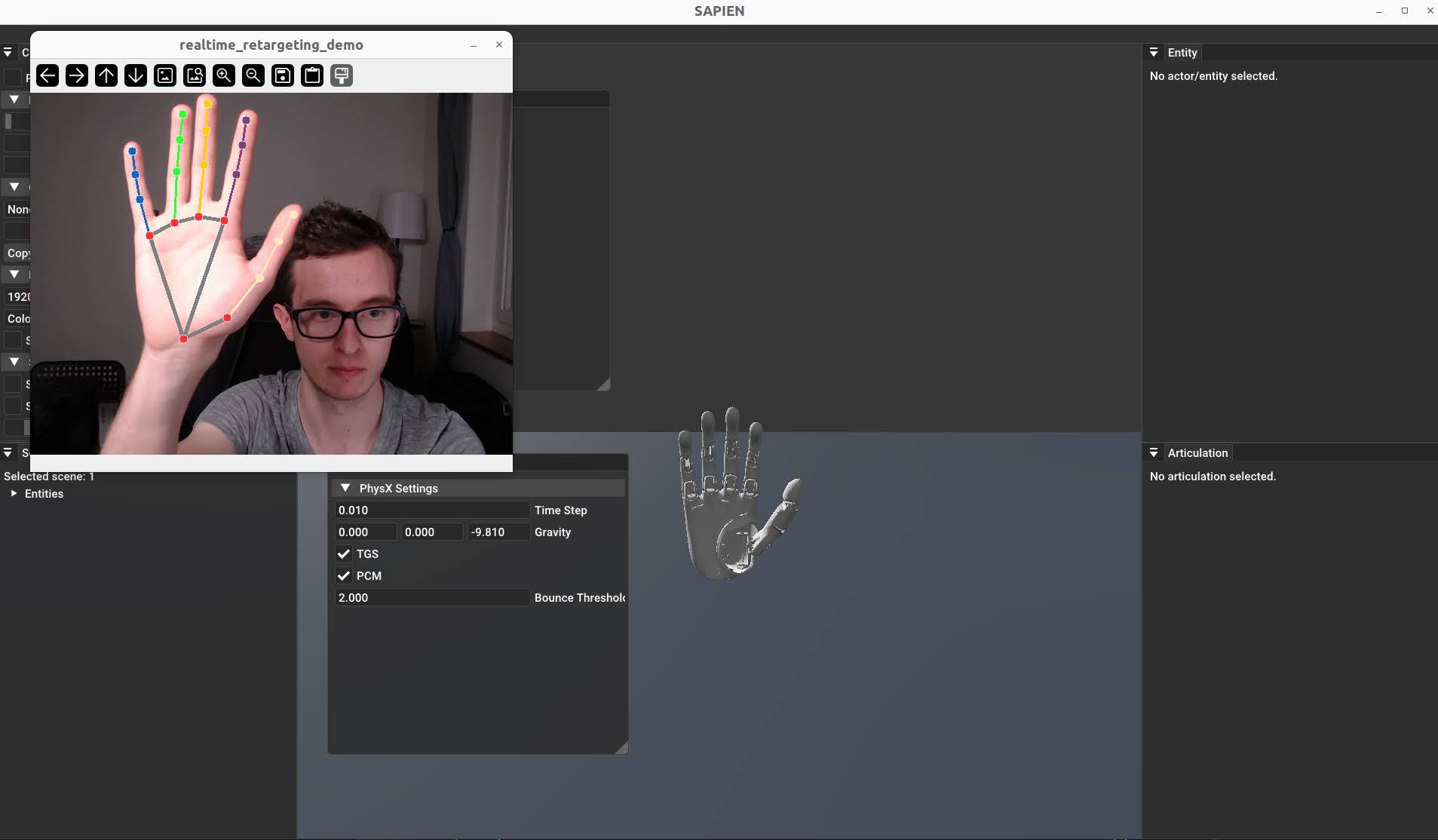This screenshot has width=1438, height=840.
Task: Select the image preview icon
Action: (x=164, y=75)
